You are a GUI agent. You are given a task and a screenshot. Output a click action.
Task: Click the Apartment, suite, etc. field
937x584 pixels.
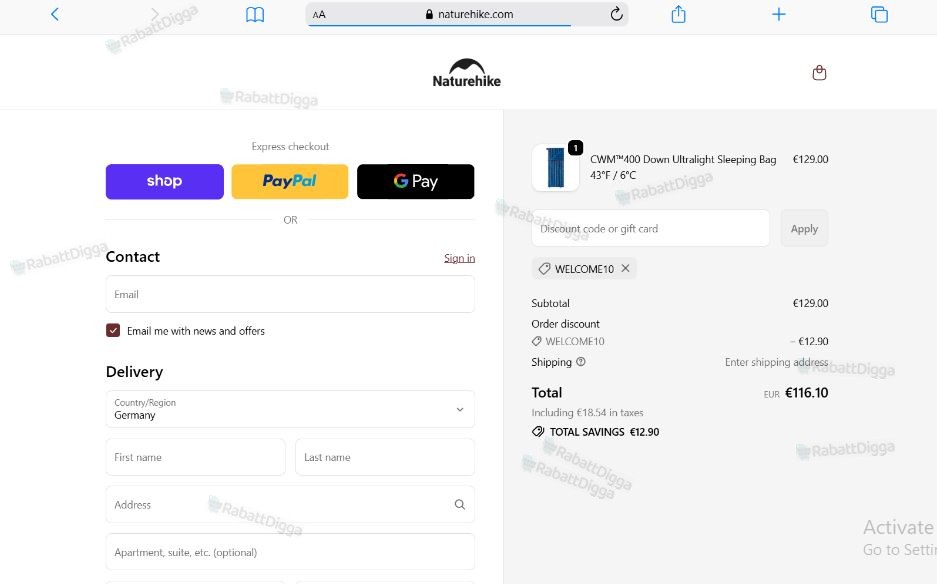click(x=290, y=552)
